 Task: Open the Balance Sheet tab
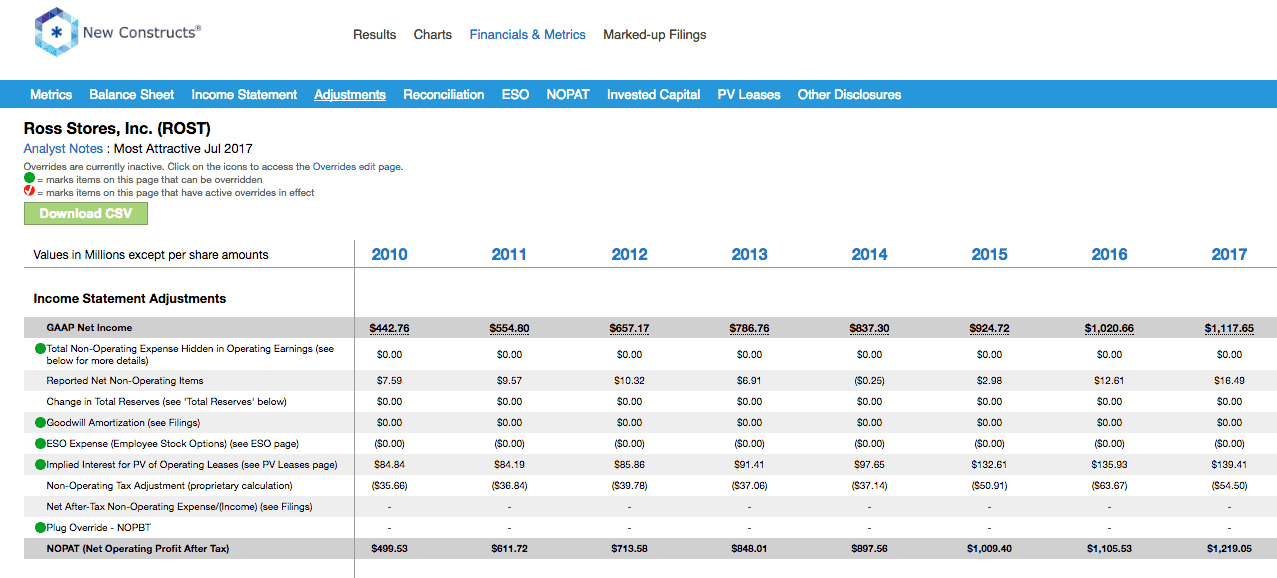pyautogui.click(x=132, y=95)
